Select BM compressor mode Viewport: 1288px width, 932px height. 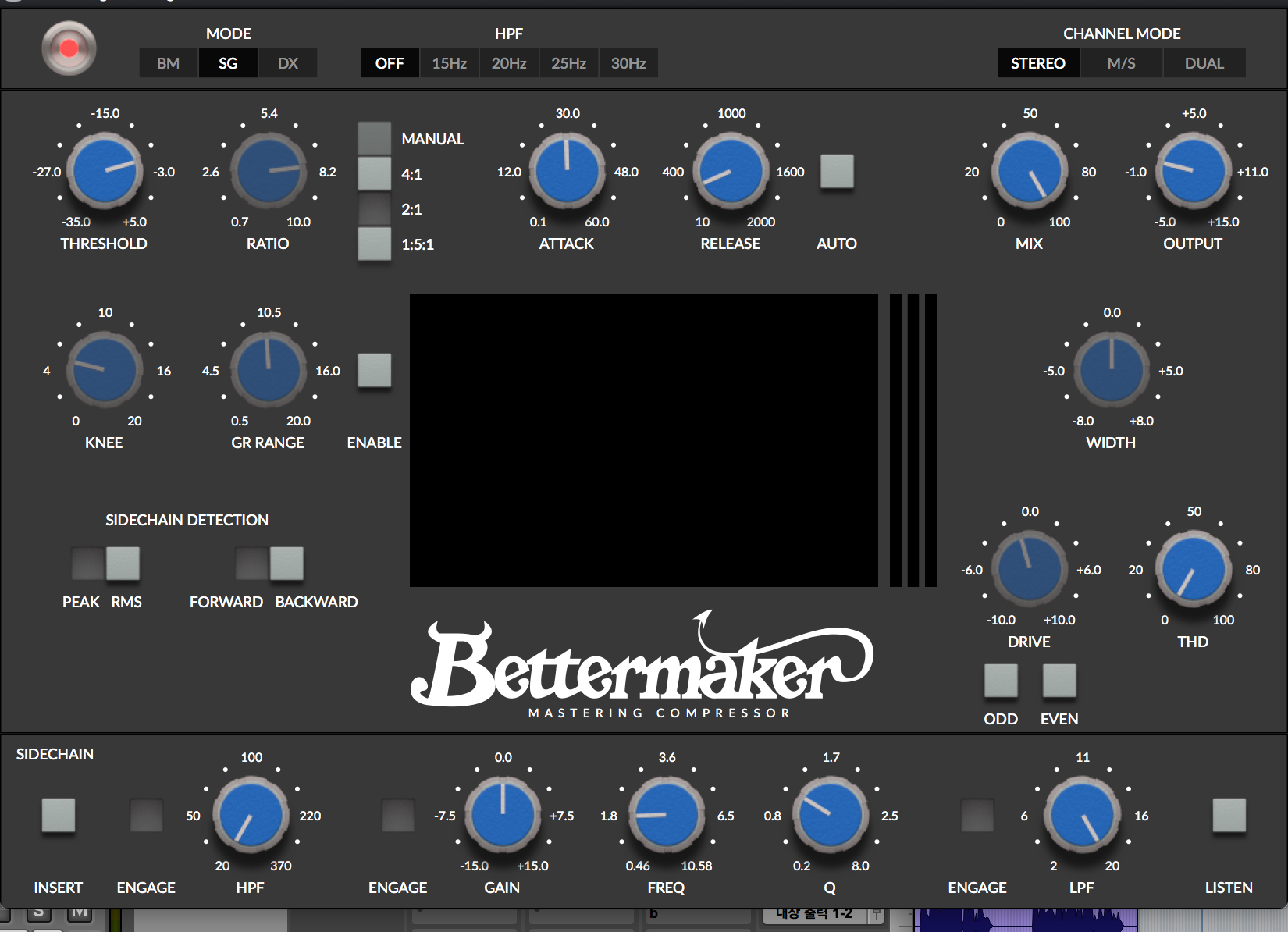pos(168,63)
